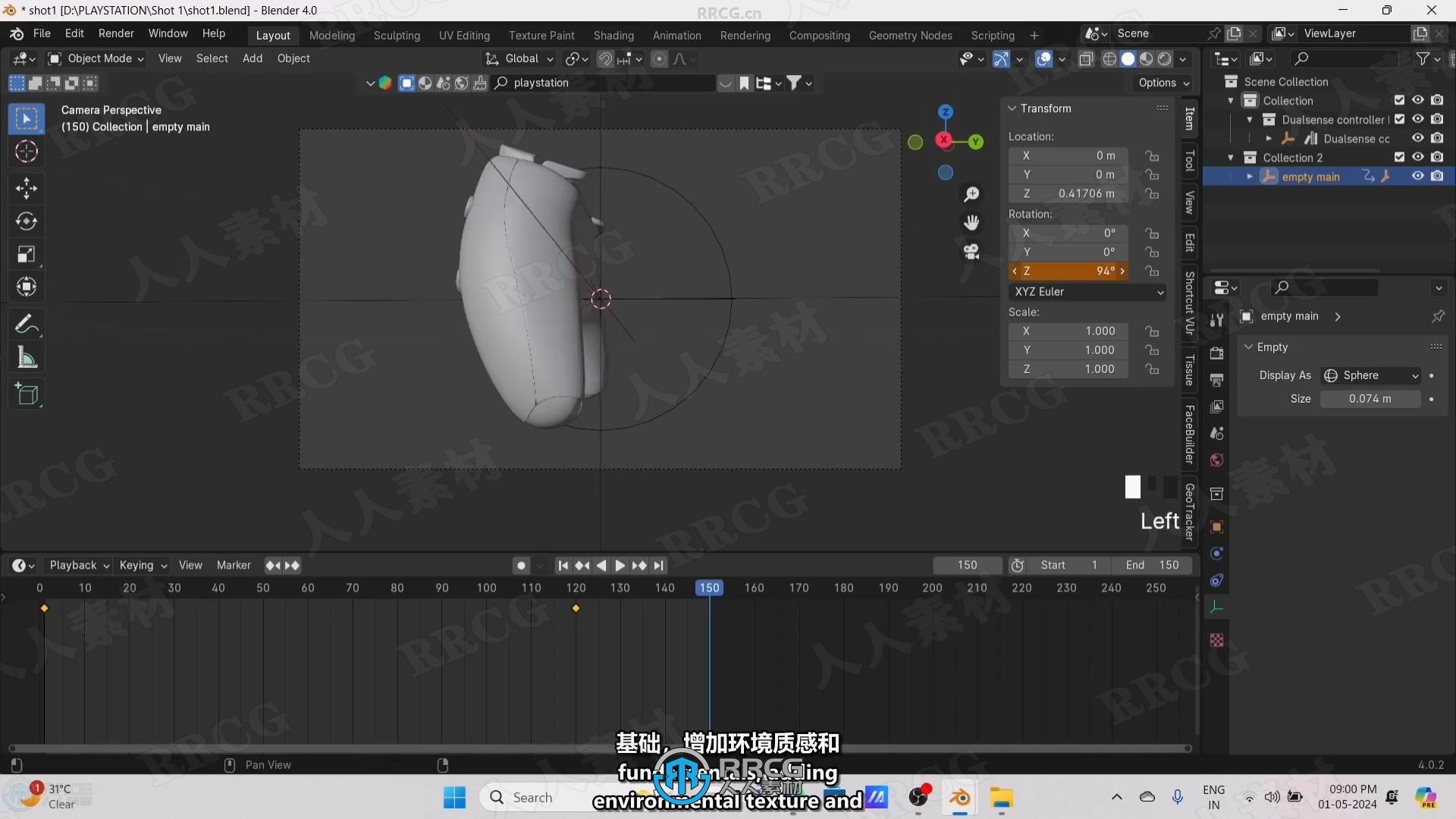Image resolution: width=1456 pixels, height=819 pixels.
Task: Click the Empty Size 0.074 m field
Action: pos(1370,399)
